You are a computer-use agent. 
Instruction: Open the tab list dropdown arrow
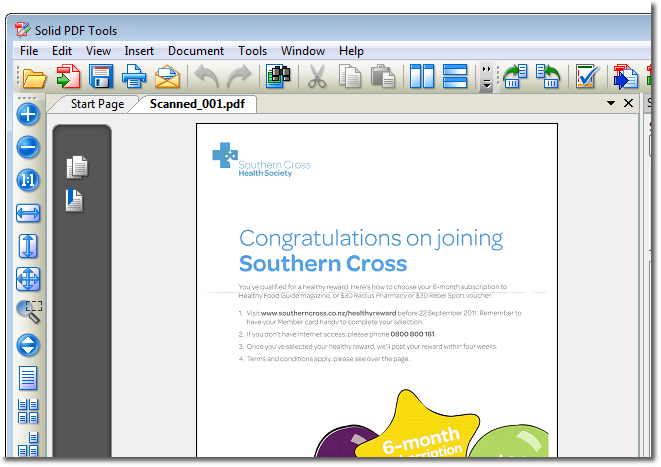611,103
